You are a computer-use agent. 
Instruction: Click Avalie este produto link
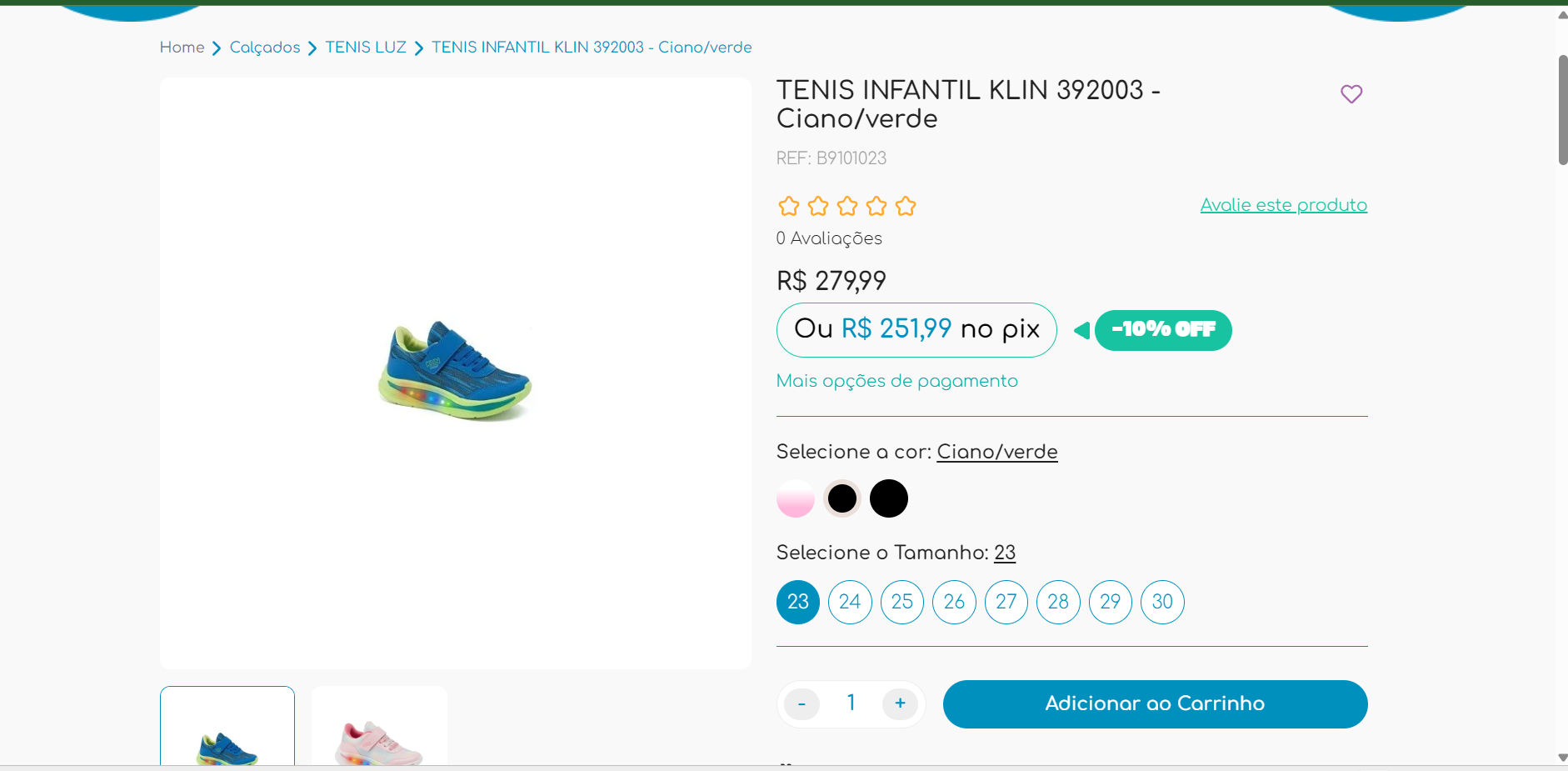tap(1283, 205)
